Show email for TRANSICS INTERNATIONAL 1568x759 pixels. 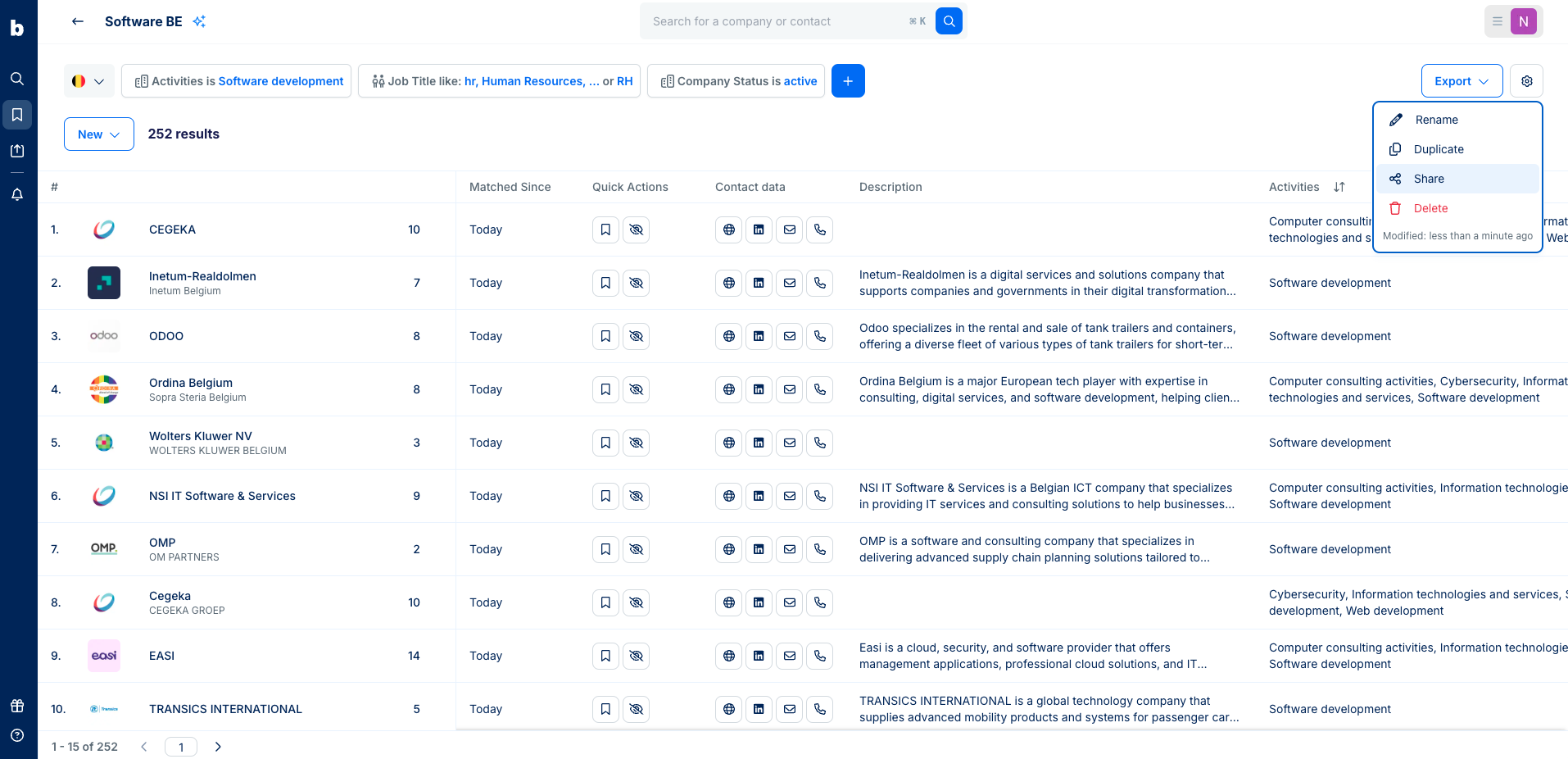coord(790,709)
